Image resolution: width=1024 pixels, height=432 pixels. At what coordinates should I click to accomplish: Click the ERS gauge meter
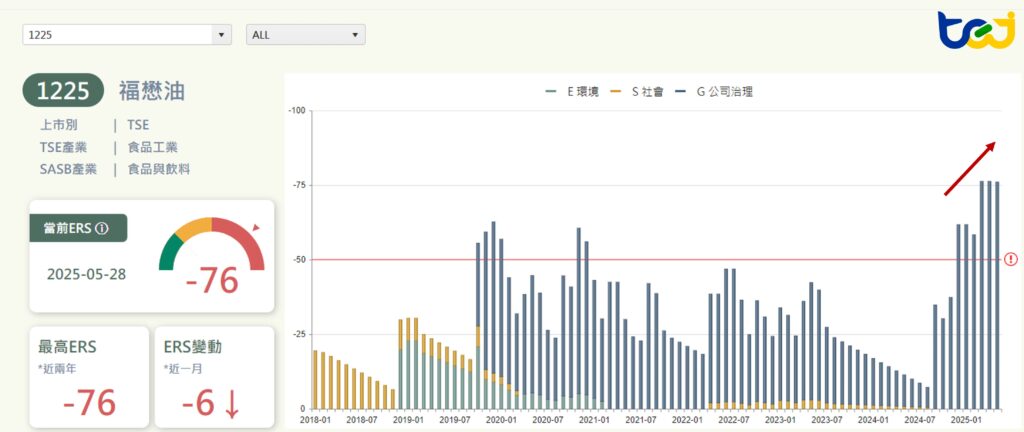click(212, 243)
